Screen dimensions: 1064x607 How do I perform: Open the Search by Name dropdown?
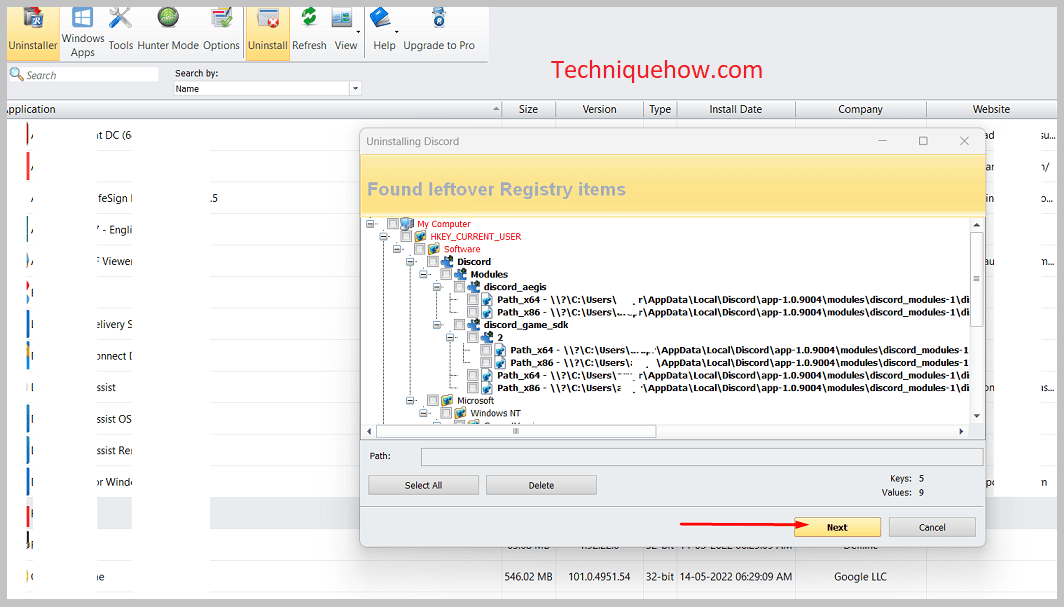coord(355,88)
